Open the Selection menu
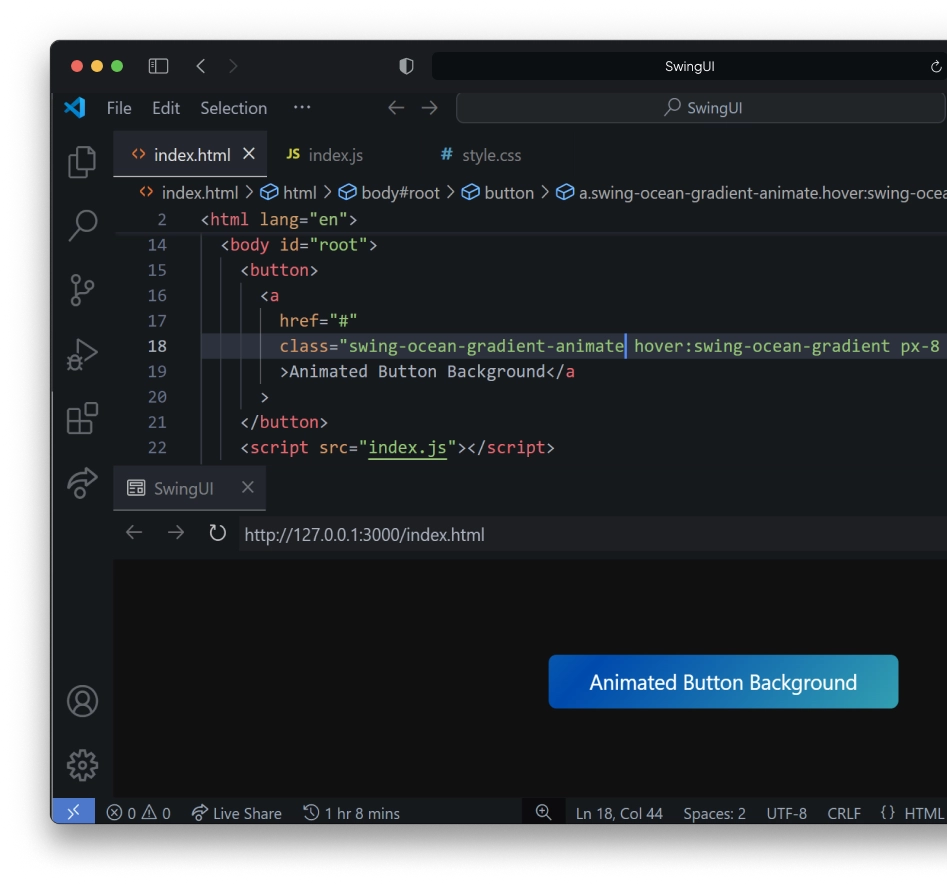Screen dimensions: 947x884 point(233,108)
